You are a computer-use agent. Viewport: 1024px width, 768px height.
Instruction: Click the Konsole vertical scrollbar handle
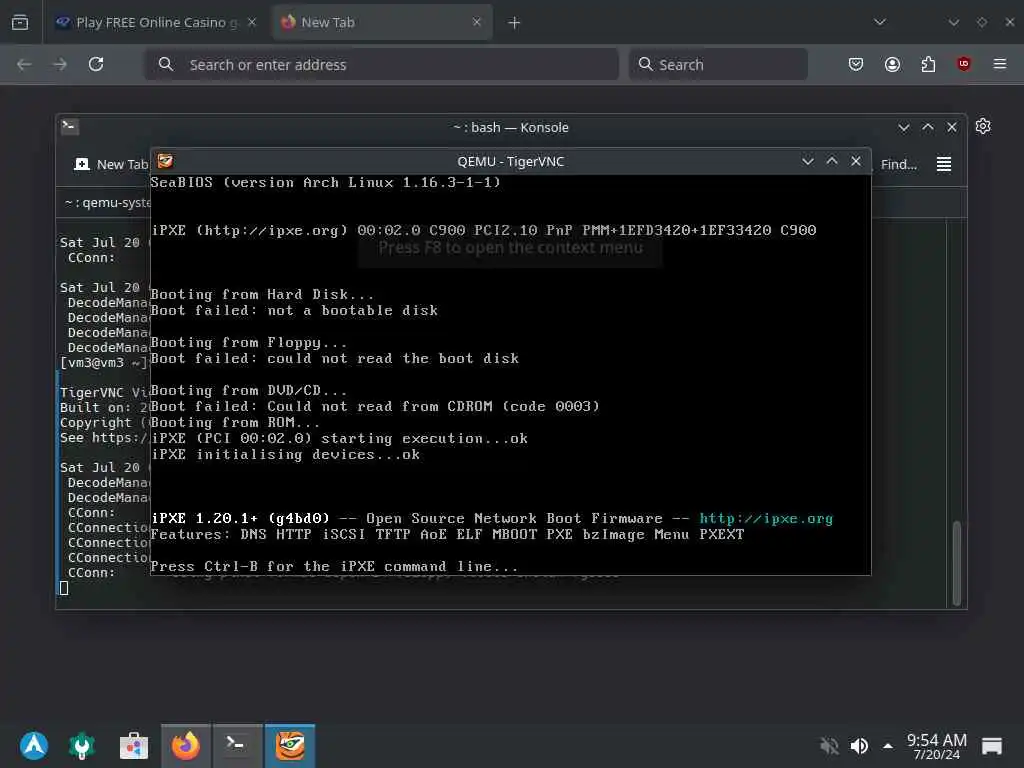[x=957, y=563]
